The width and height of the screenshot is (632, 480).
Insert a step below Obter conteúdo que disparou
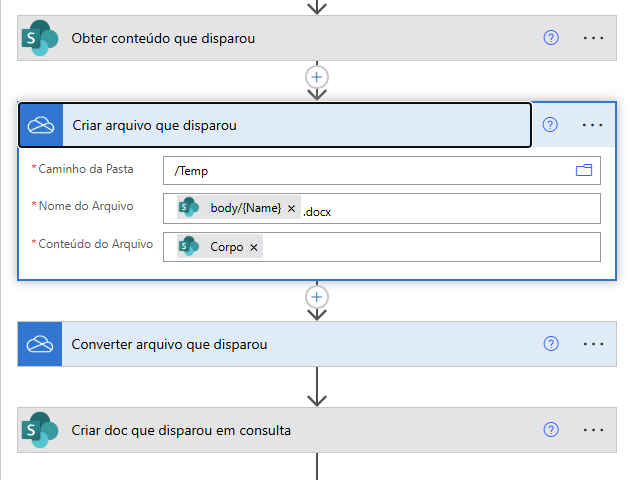point(317,77)
